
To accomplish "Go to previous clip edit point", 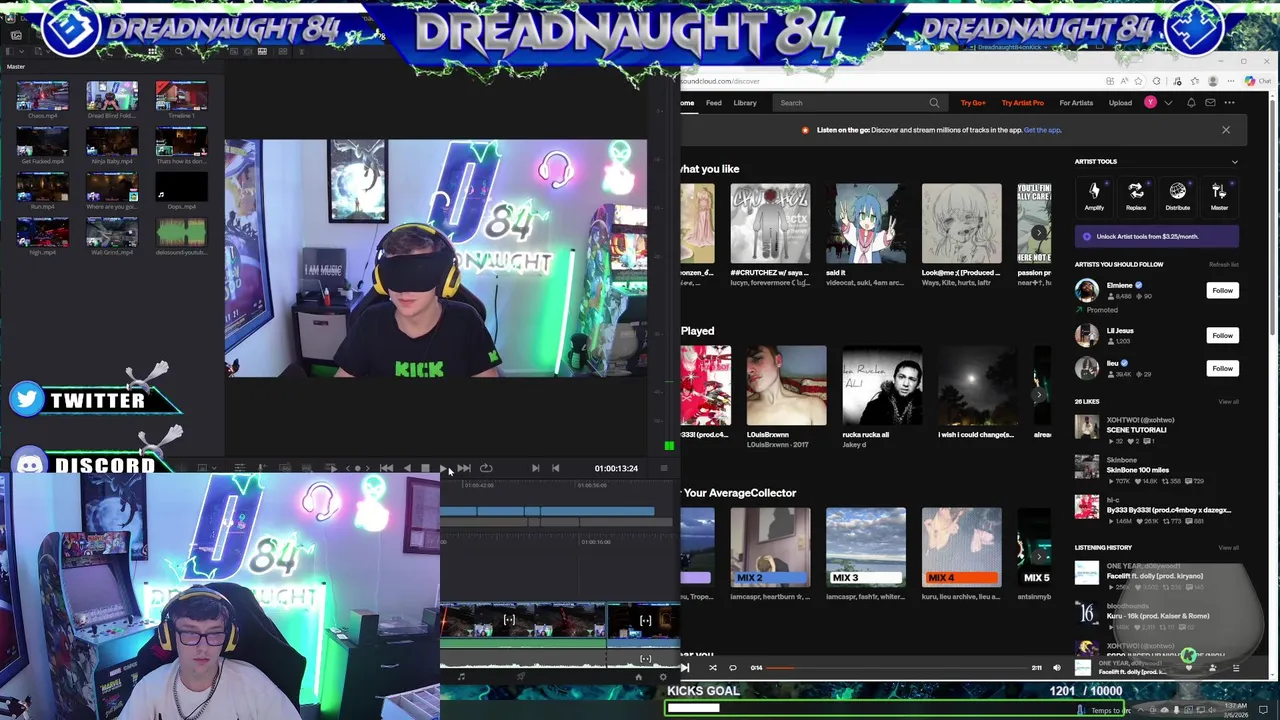I will [x=556, y=468].
